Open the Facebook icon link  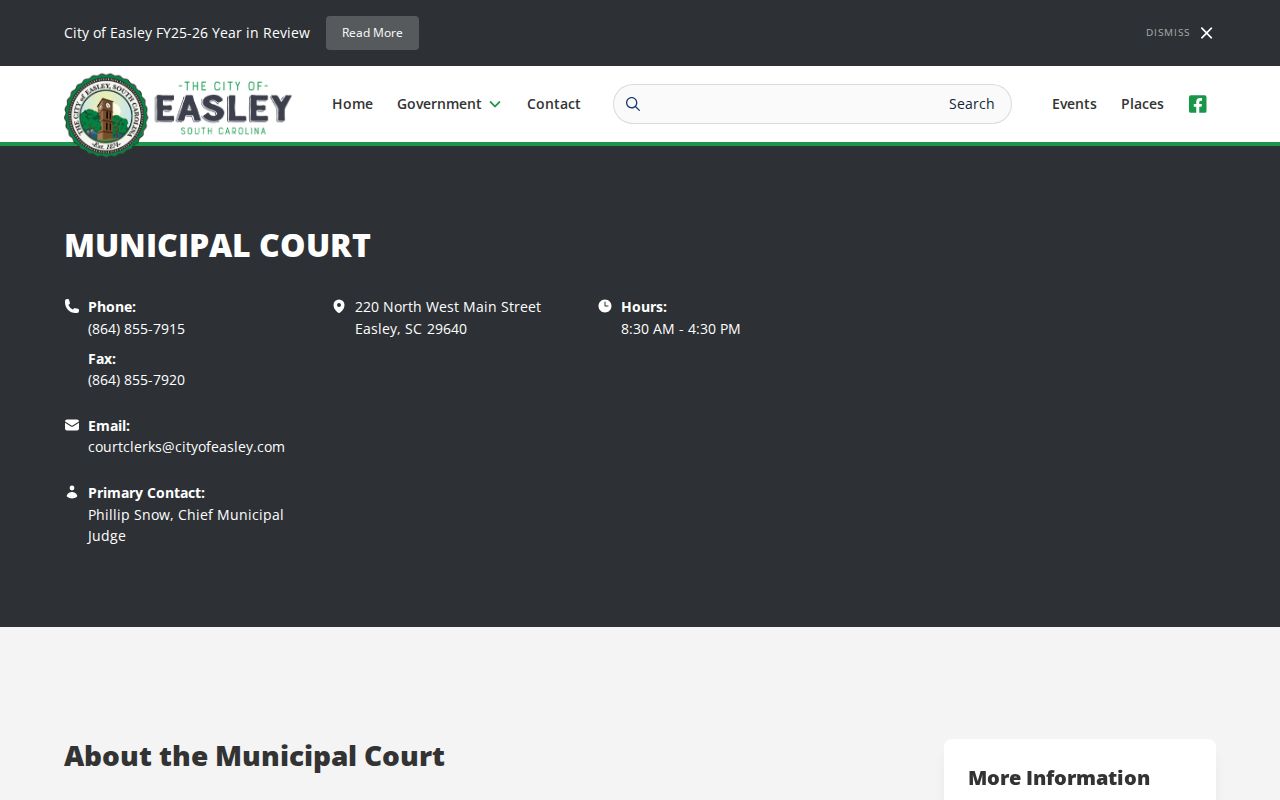tap(1197, 104)
